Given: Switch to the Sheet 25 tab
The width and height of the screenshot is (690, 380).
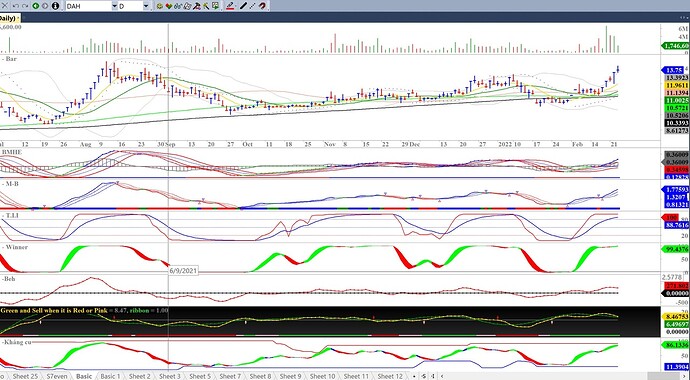Looking at the screenshot, I should [x=25, y=376].
